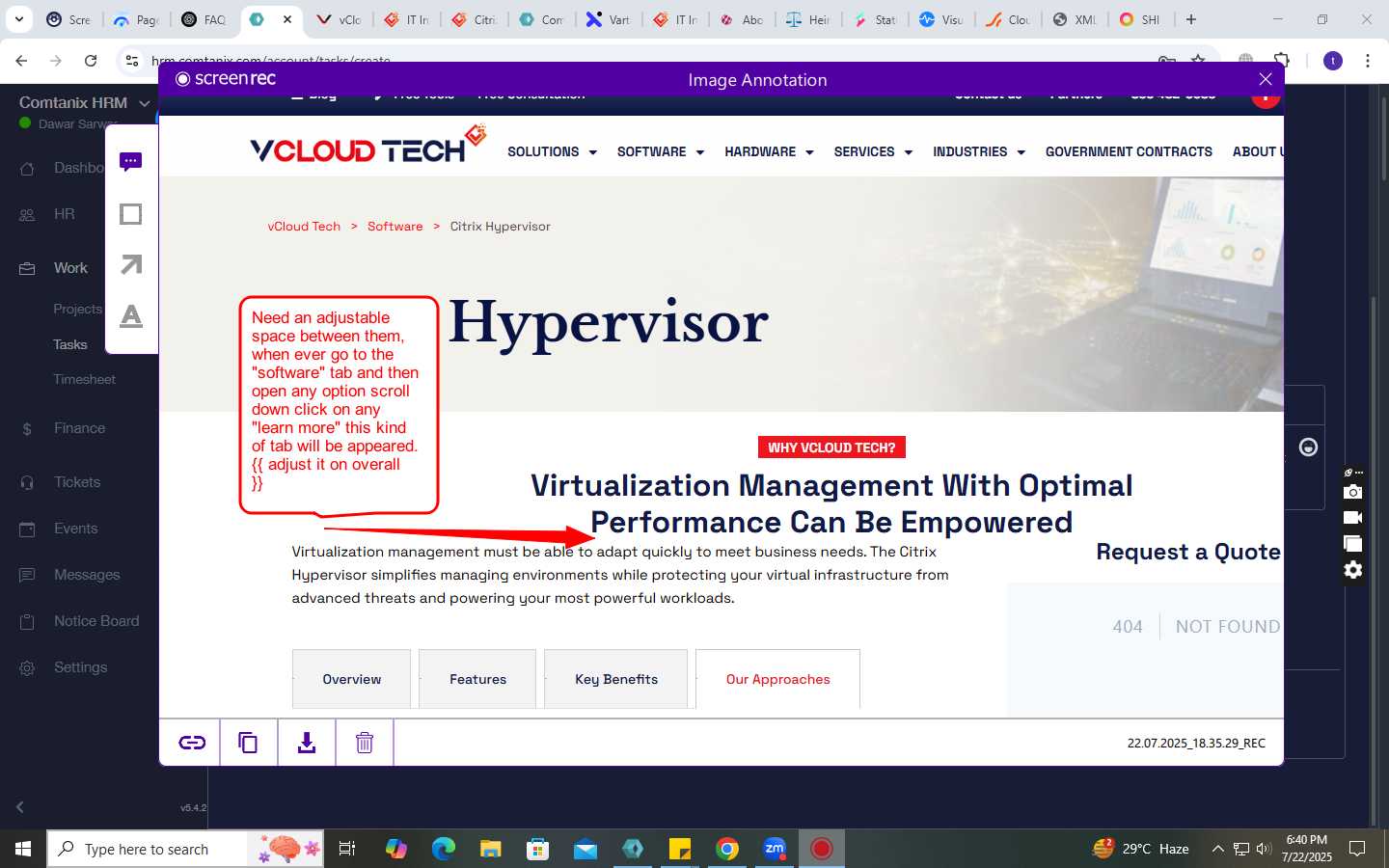Click INDUSTRIES dropdown in captured vCloud page
The height and width of the screenshot is (868, 1389).
978,151
